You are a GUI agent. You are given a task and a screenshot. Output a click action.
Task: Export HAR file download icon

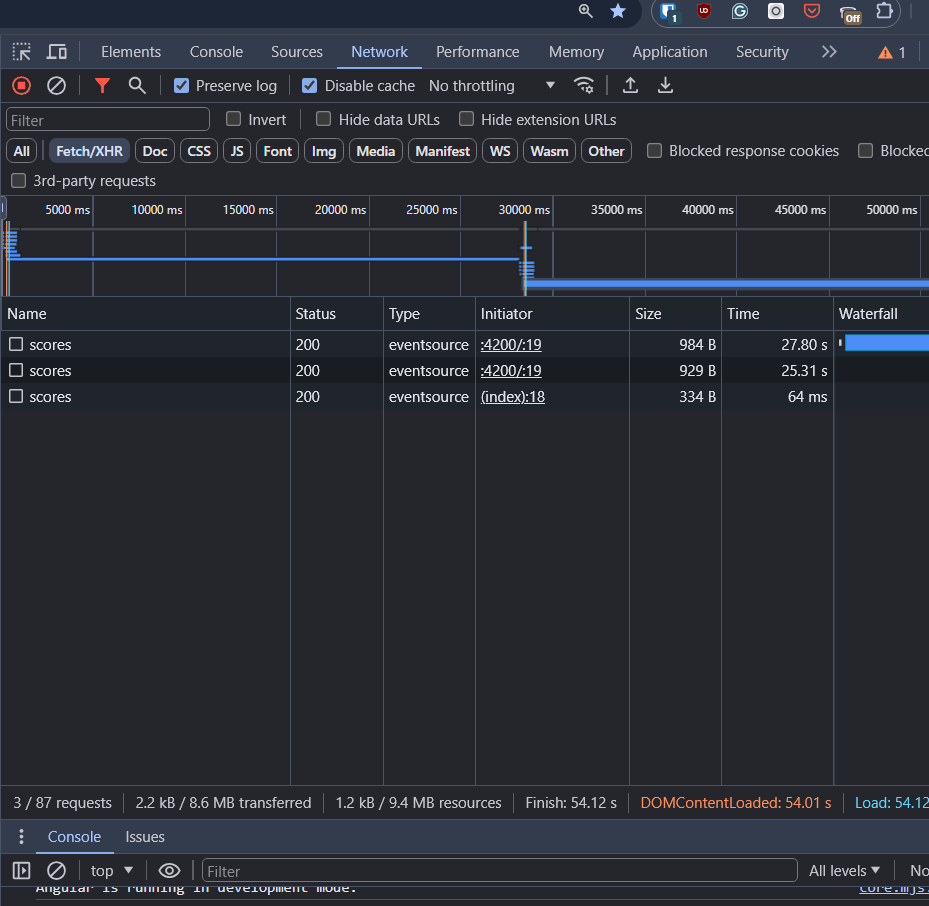pos(665,86)
